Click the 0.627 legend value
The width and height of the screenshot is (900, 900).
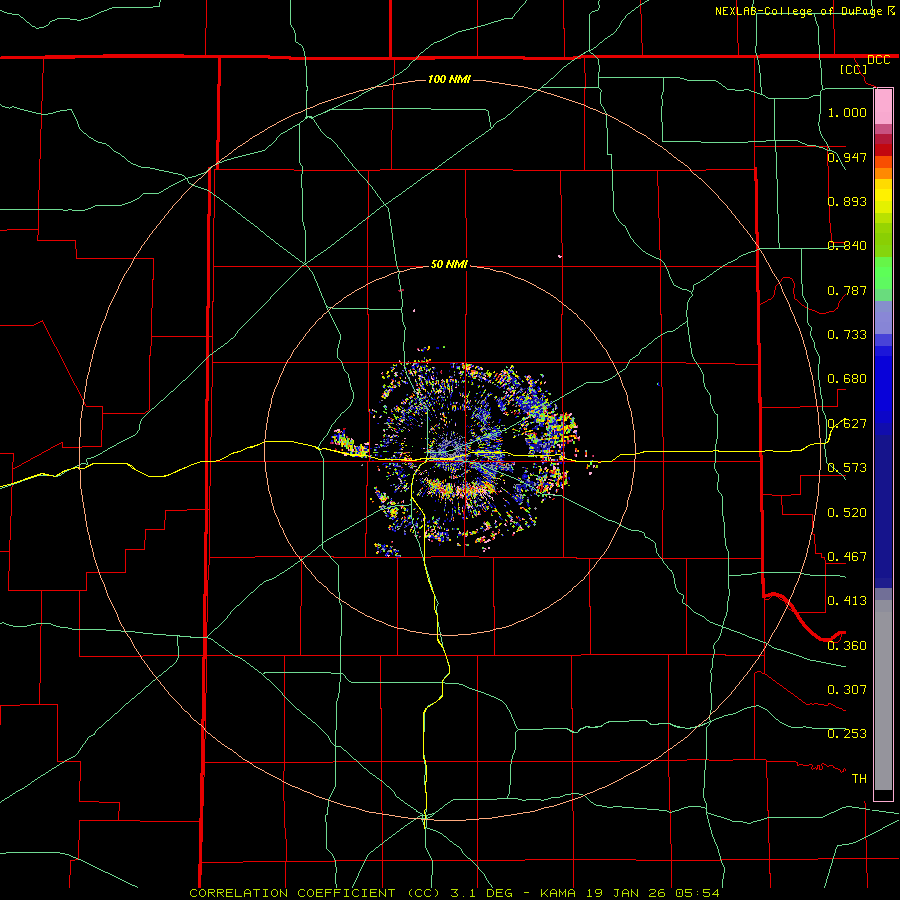click(847, 424)
